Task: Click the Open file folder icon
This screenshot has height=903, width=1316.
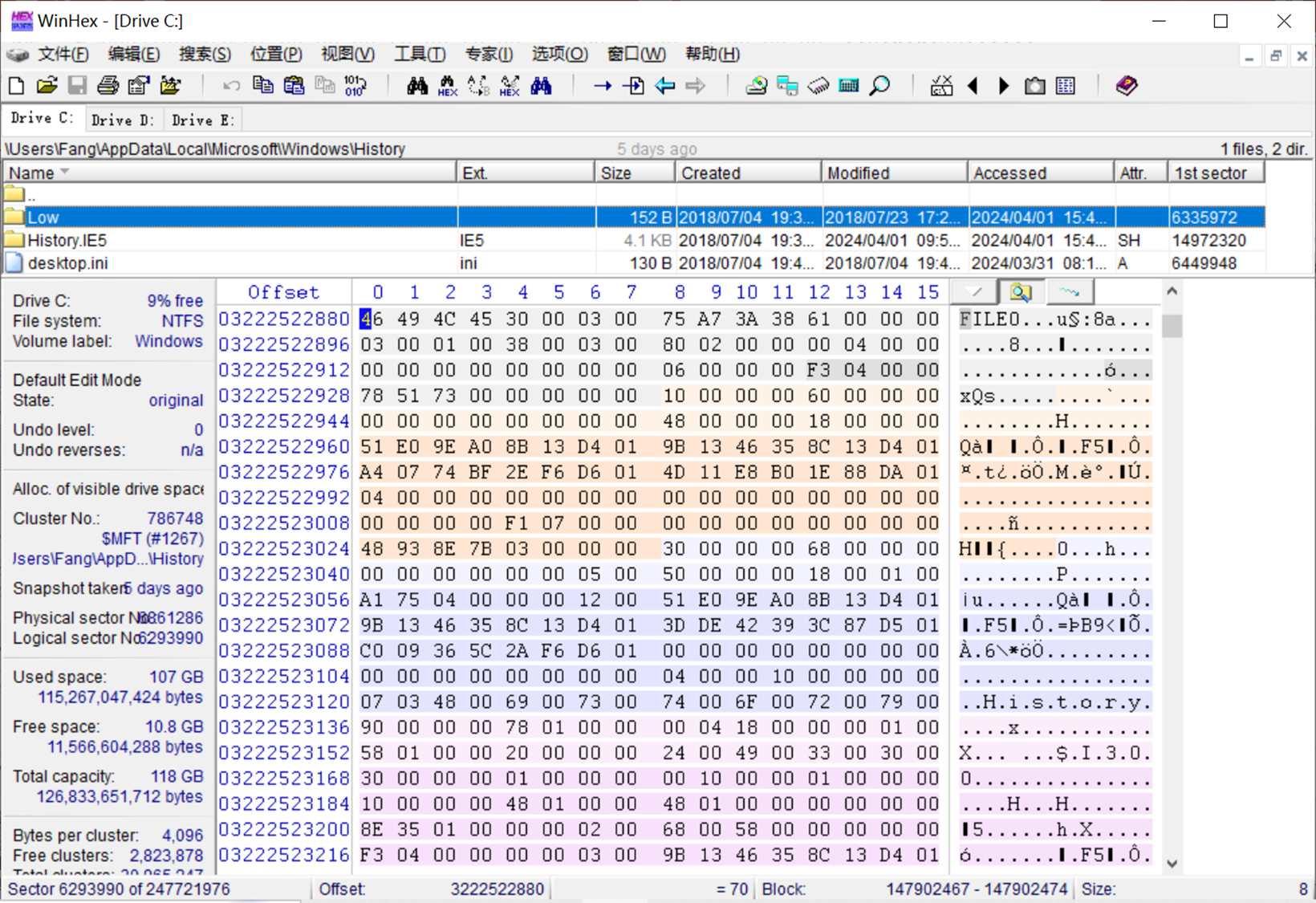Action: pos(47,85)
